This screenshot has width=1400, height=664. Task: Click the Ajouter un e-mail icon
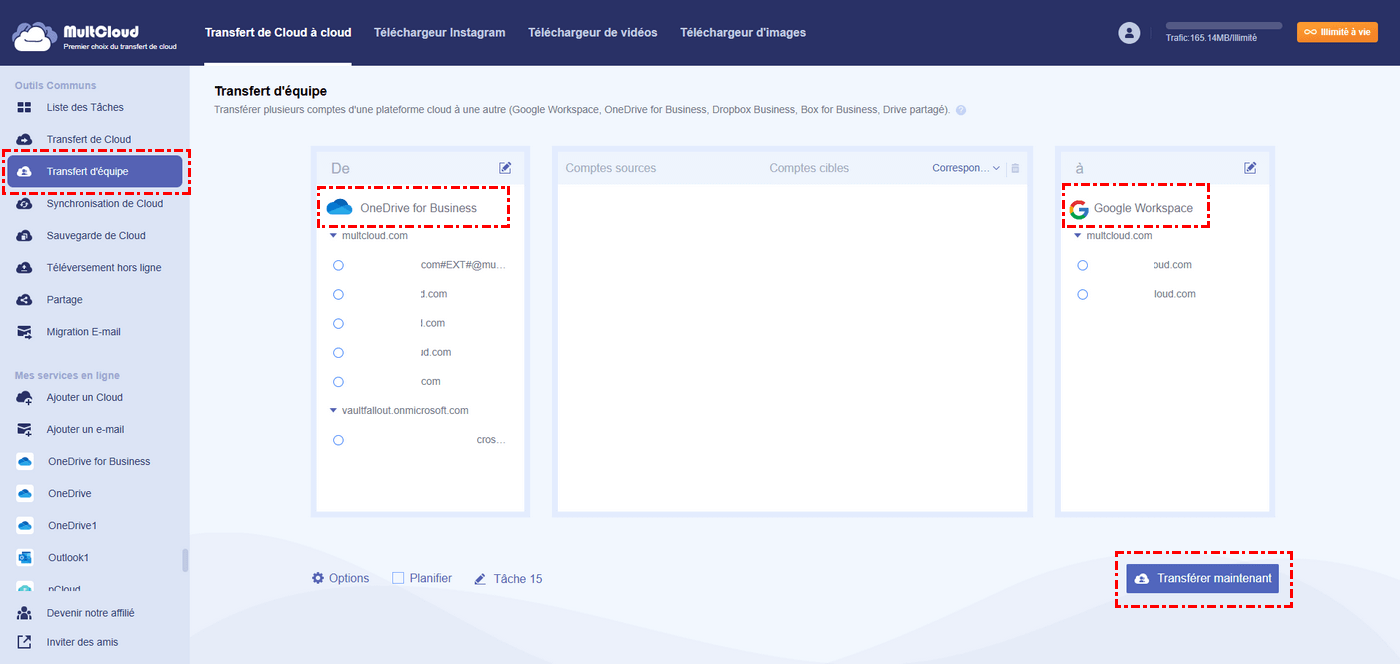[24, 429]
